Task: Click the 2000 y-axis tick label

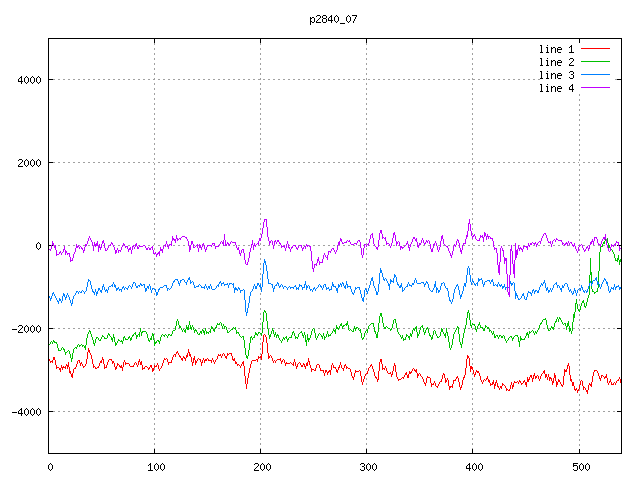Action: (27, 163)
